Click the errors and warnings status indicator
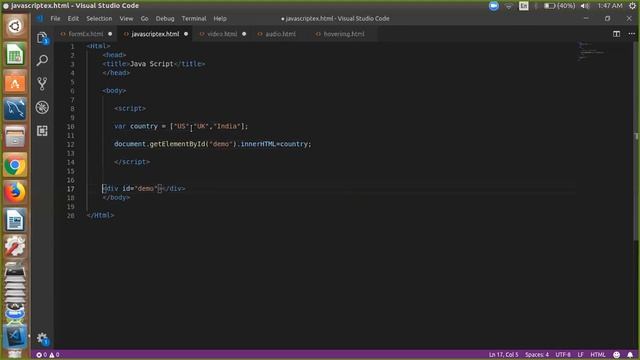640x360 pixels. click(48, 355)
